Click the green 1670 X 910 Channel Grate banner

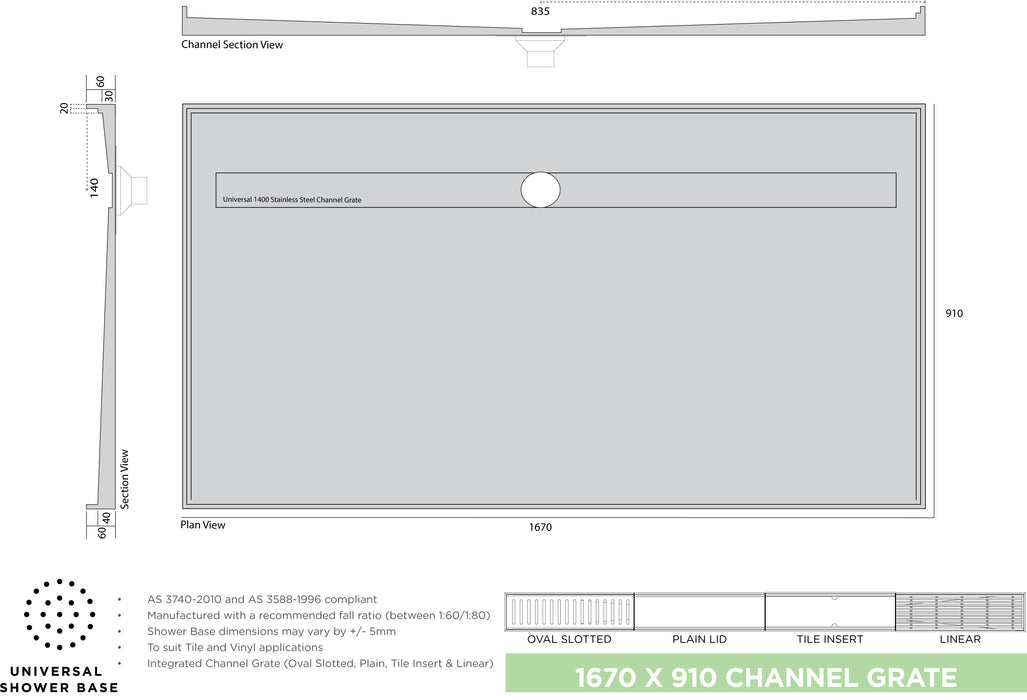[x=765, y=677]
